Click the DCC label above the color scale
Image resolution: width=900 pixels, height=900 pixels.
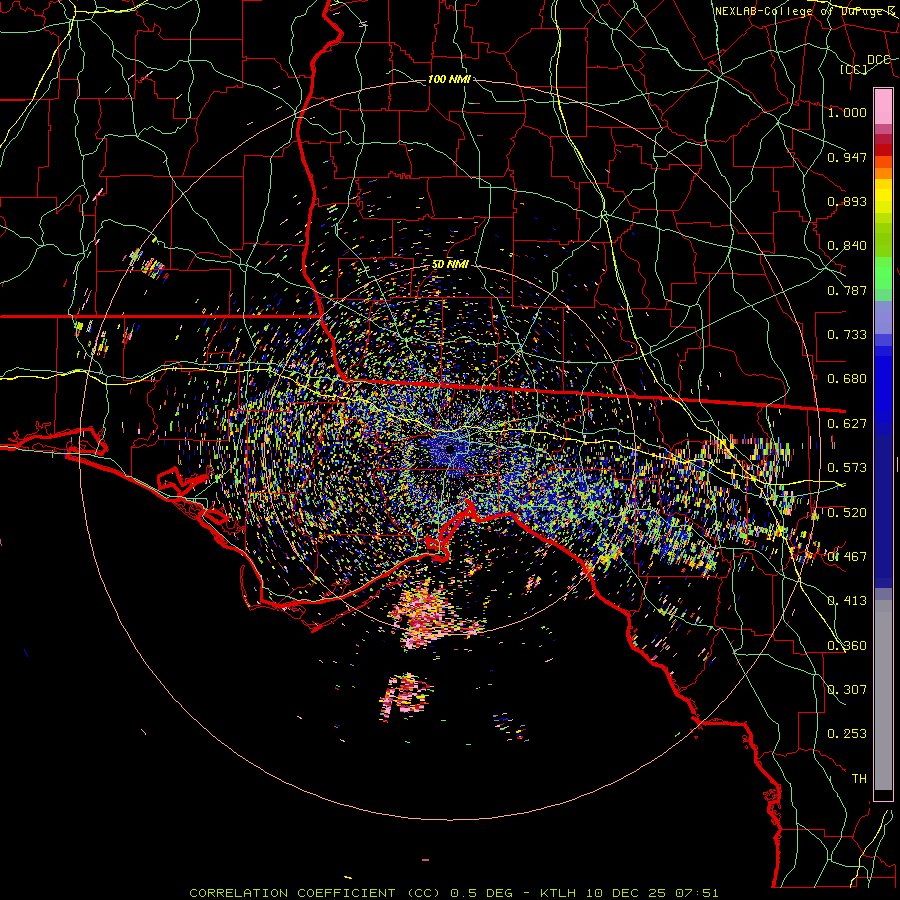pos(879,60)
